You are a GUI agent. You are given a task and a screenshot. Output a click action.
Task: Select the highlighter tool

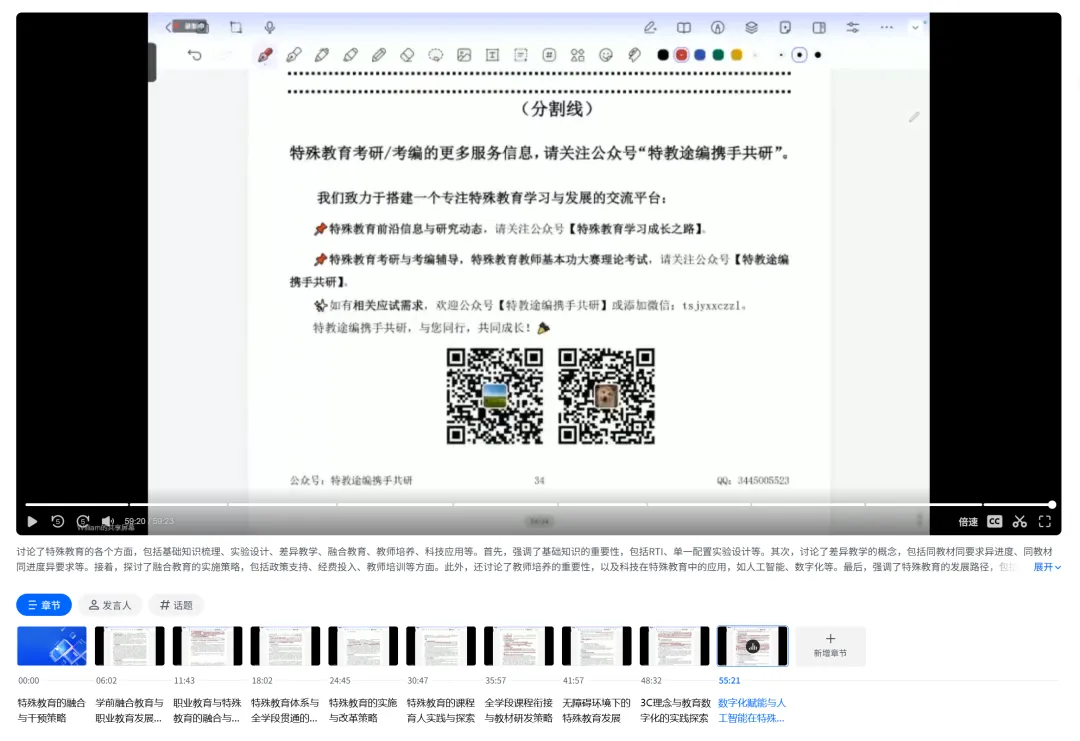pos(351,55)
